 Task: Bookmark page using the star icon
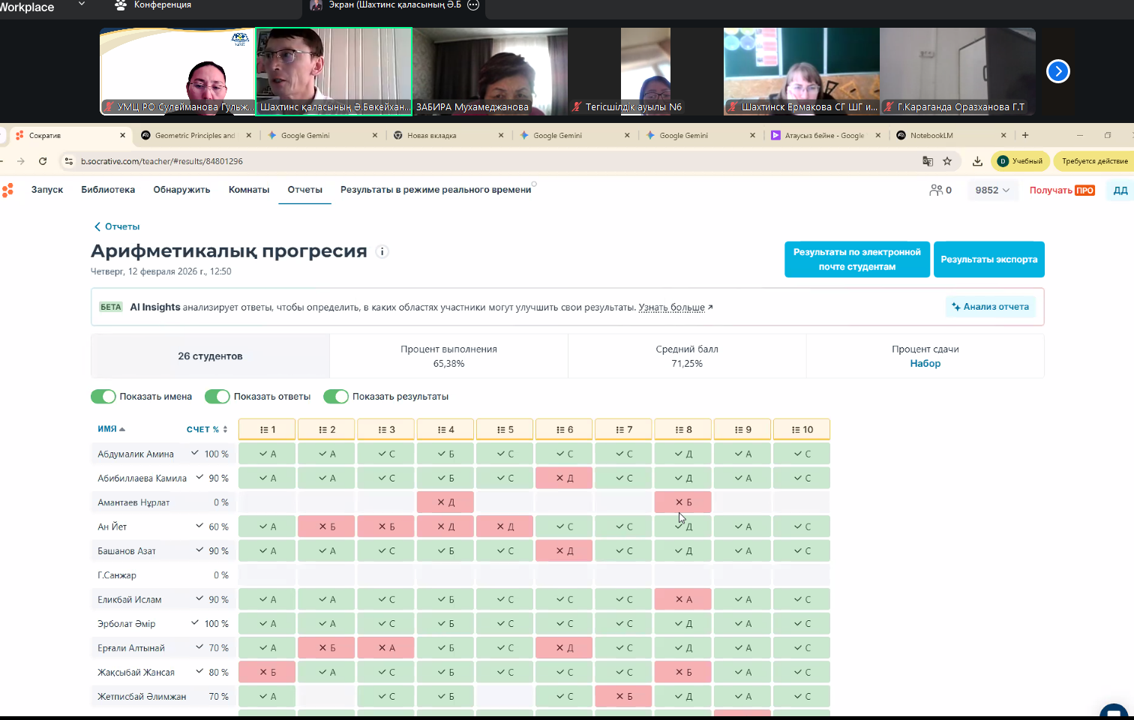[x=947, y=161]
